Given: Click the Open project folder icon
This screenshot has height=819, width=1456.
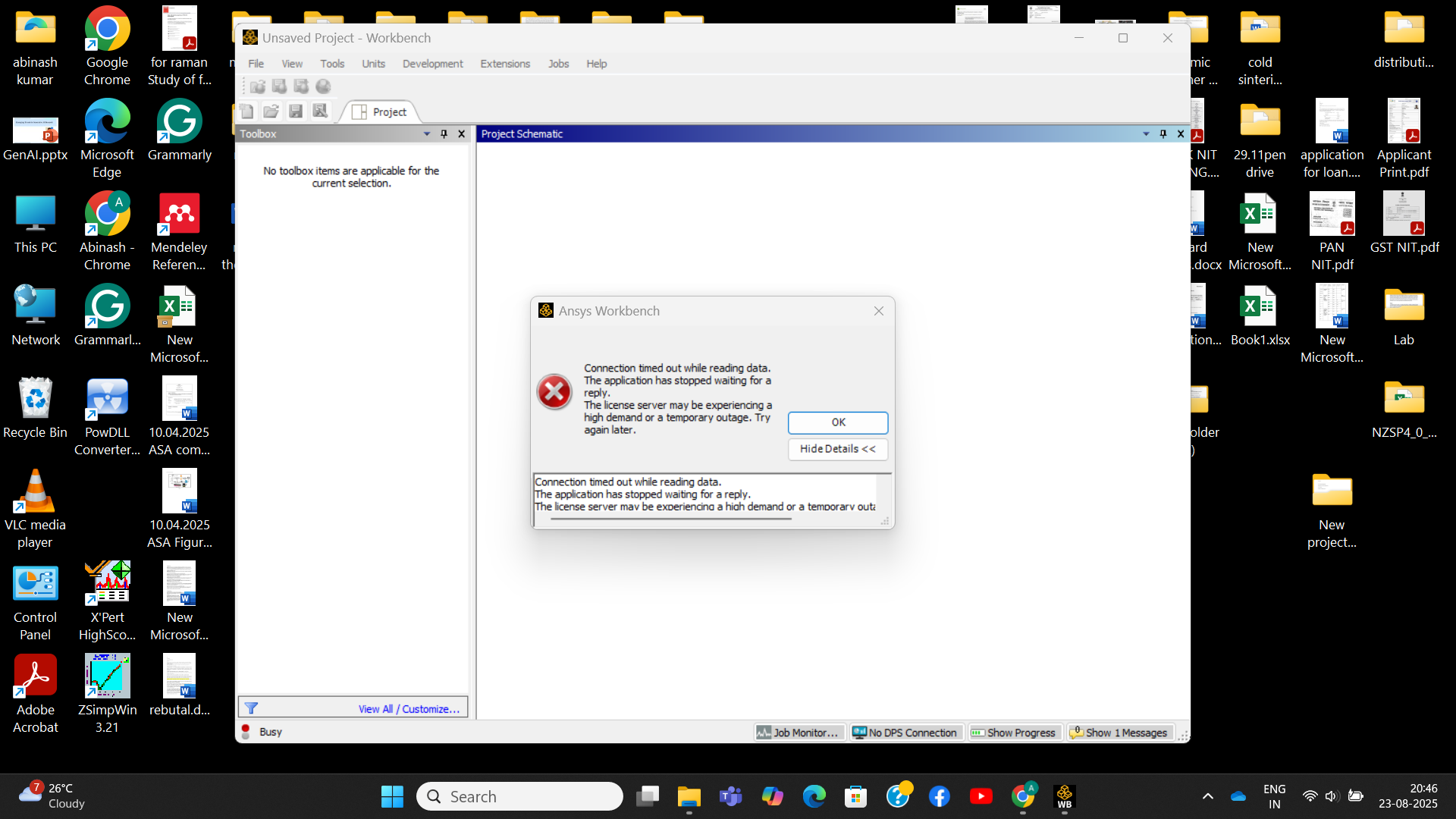Looking at the screenshot, I should point(271,111).
